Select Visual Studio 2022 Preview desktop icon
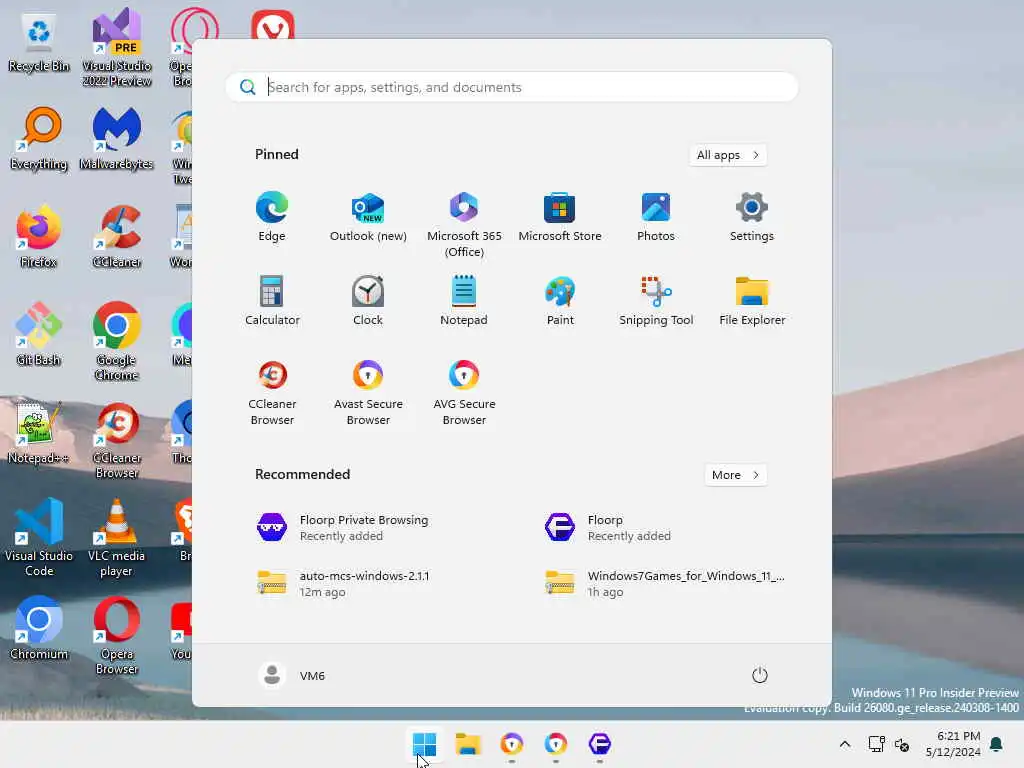 [x=117, y=48]
